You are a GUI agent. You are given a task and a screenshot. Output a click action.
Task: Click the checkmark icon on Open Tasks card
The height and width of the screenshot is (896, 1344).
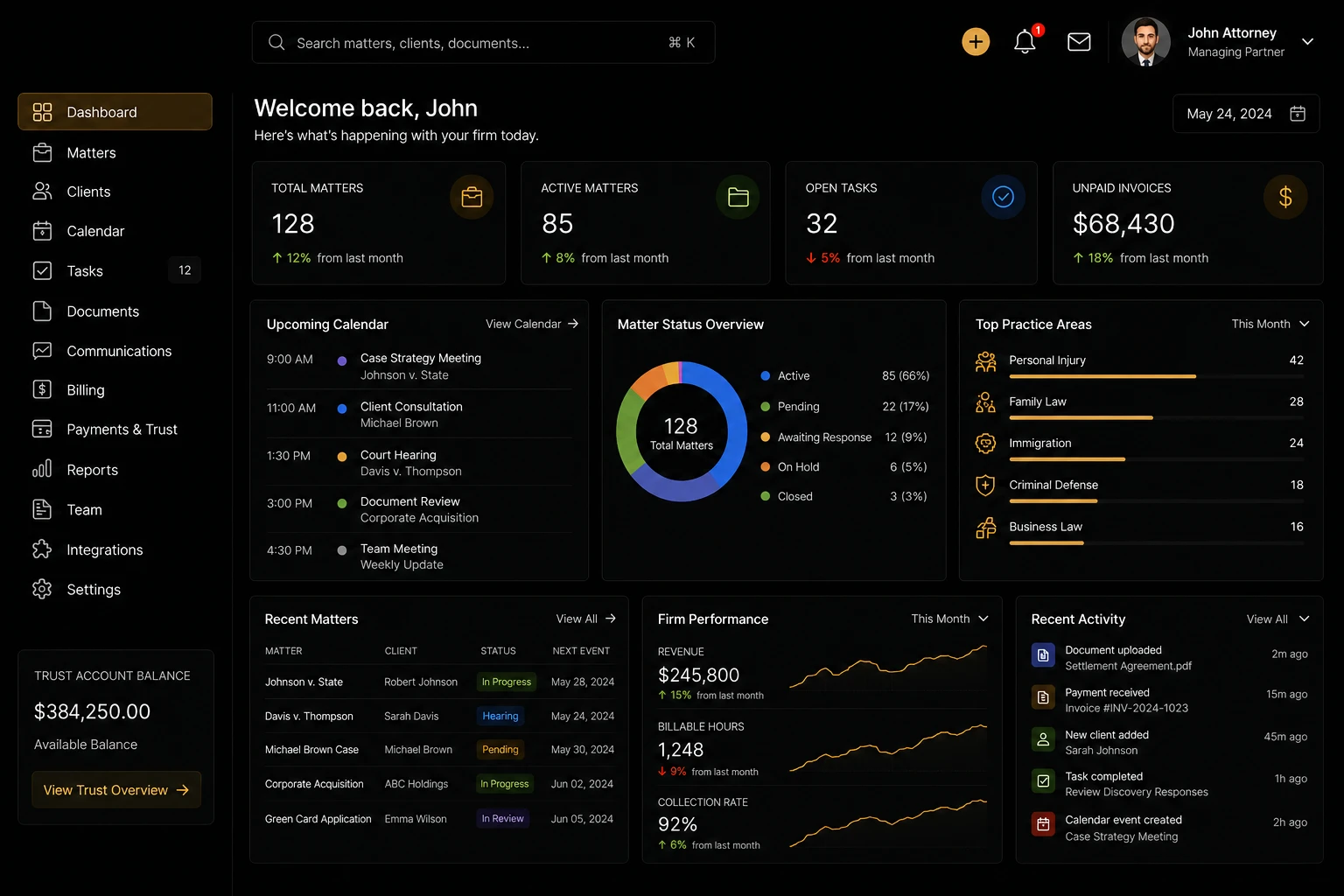pyautogui.click(x=1003, y=197)
